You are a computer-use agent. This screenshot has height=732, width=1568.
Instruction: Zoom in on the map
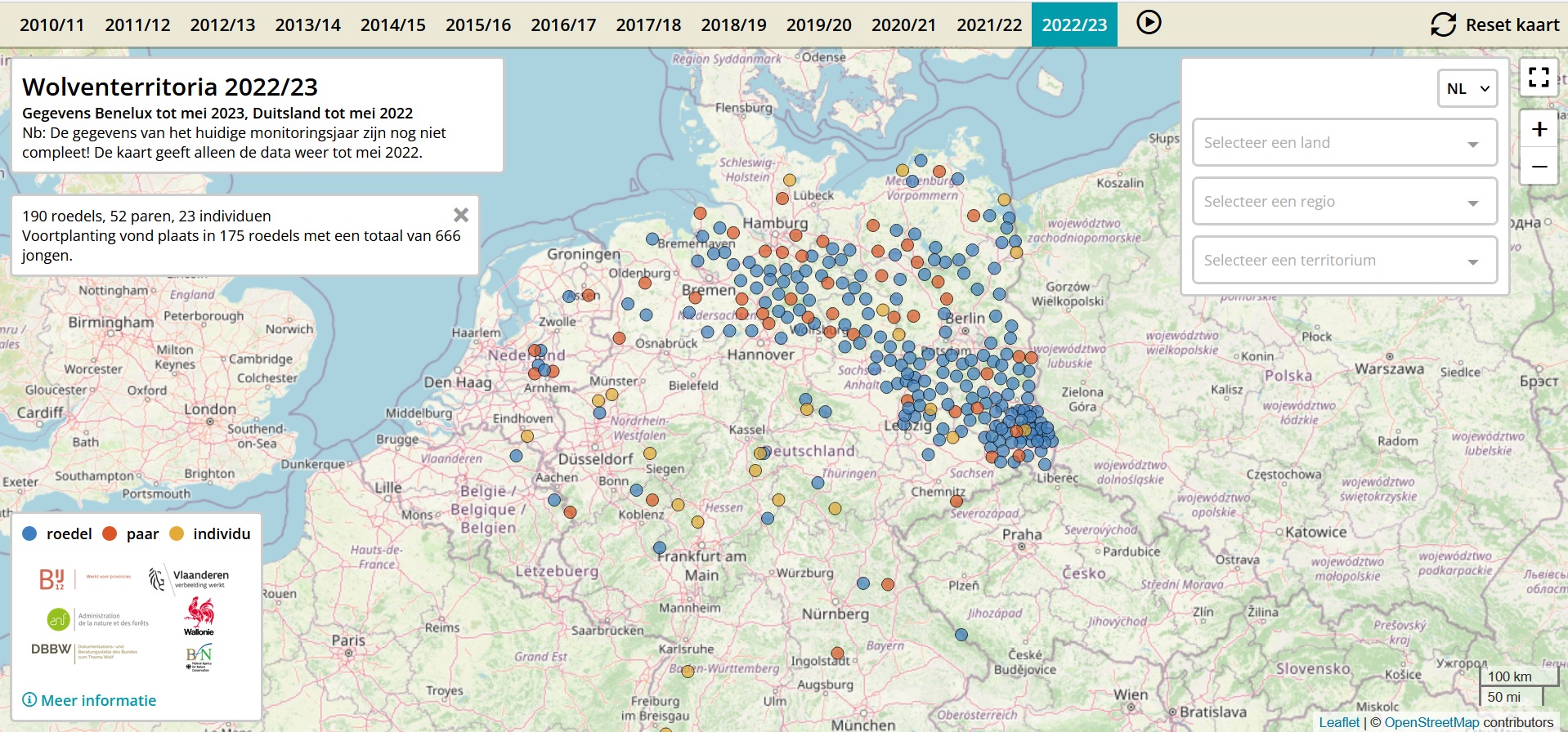click(1539, 129)
